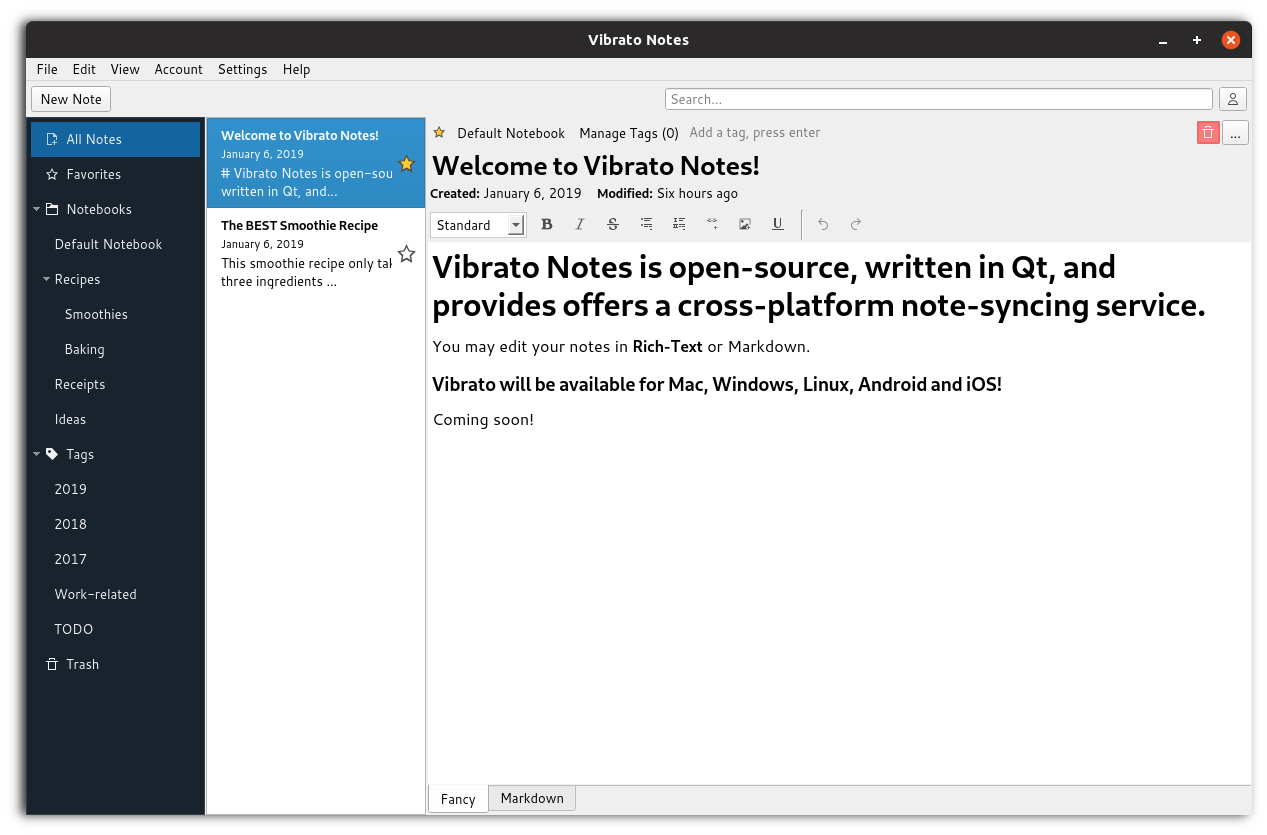Toggle bold formatting in editor toolbar

pyautogui.click(x=547, y=225)
